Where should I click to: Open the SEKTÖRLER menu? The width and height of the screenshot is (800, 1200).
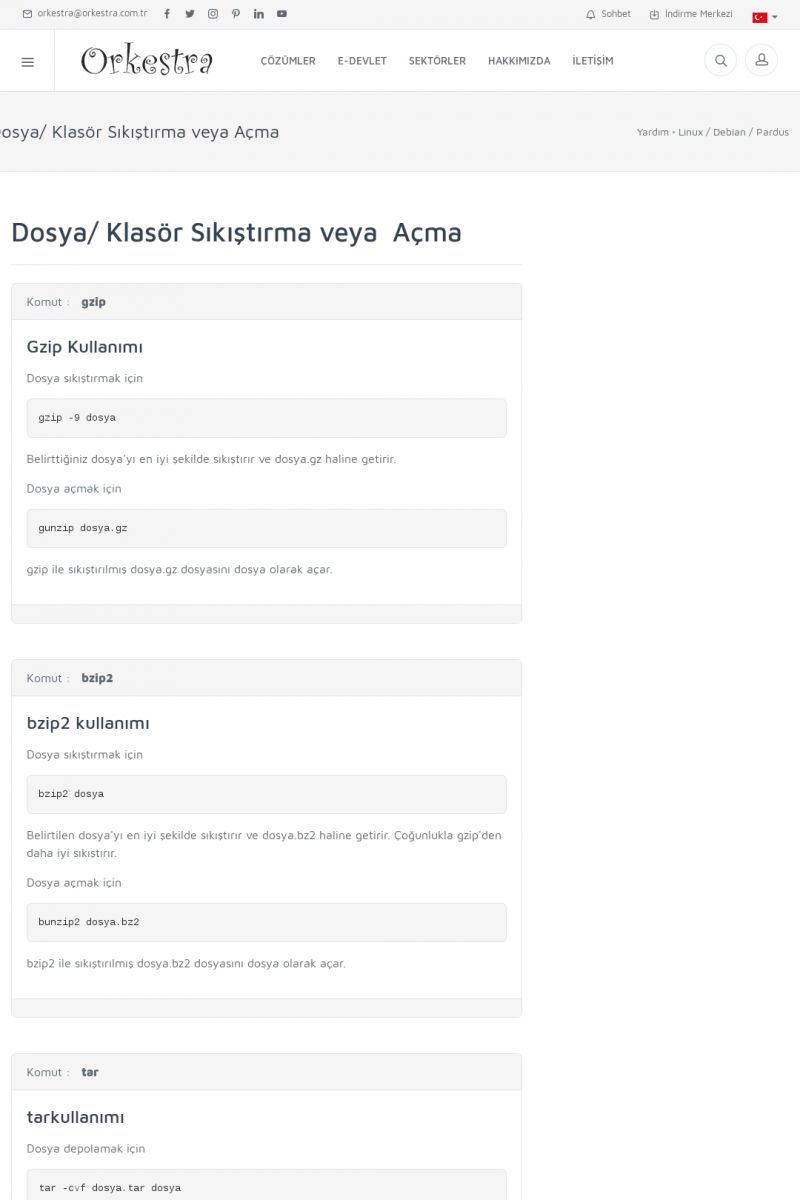click(x=437, y=61)
